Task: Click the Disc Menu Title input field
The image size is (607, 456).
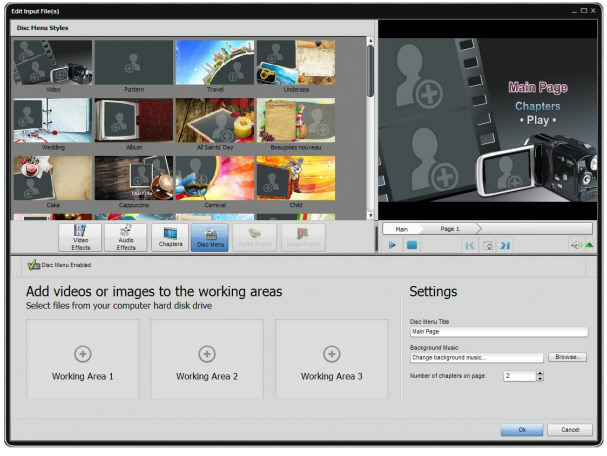Action: pyautogui.click(x=498, y=331)
